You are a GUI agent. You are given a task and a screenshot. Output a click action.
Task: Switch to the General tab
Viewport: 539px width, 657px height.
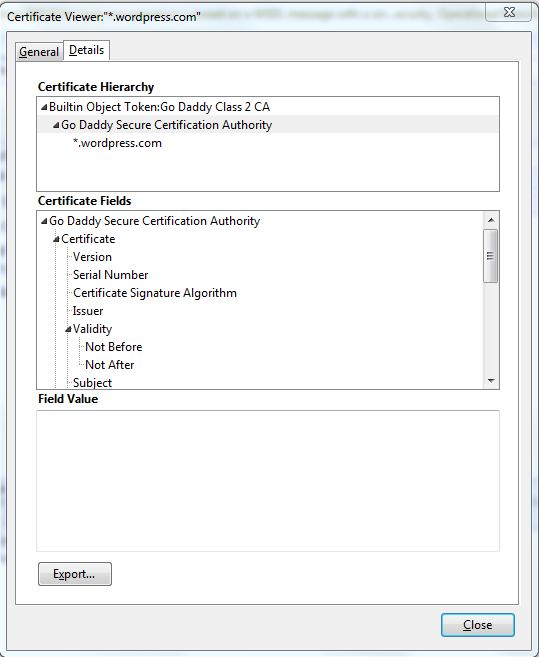[x=39, y=52]
